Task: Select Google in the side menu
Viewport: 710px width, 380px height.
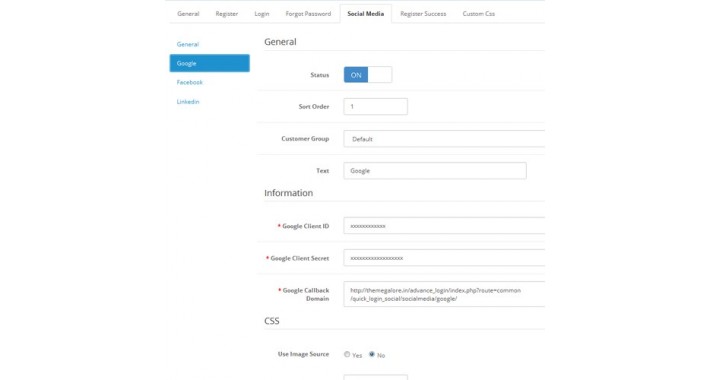Action: pos(209,63)
